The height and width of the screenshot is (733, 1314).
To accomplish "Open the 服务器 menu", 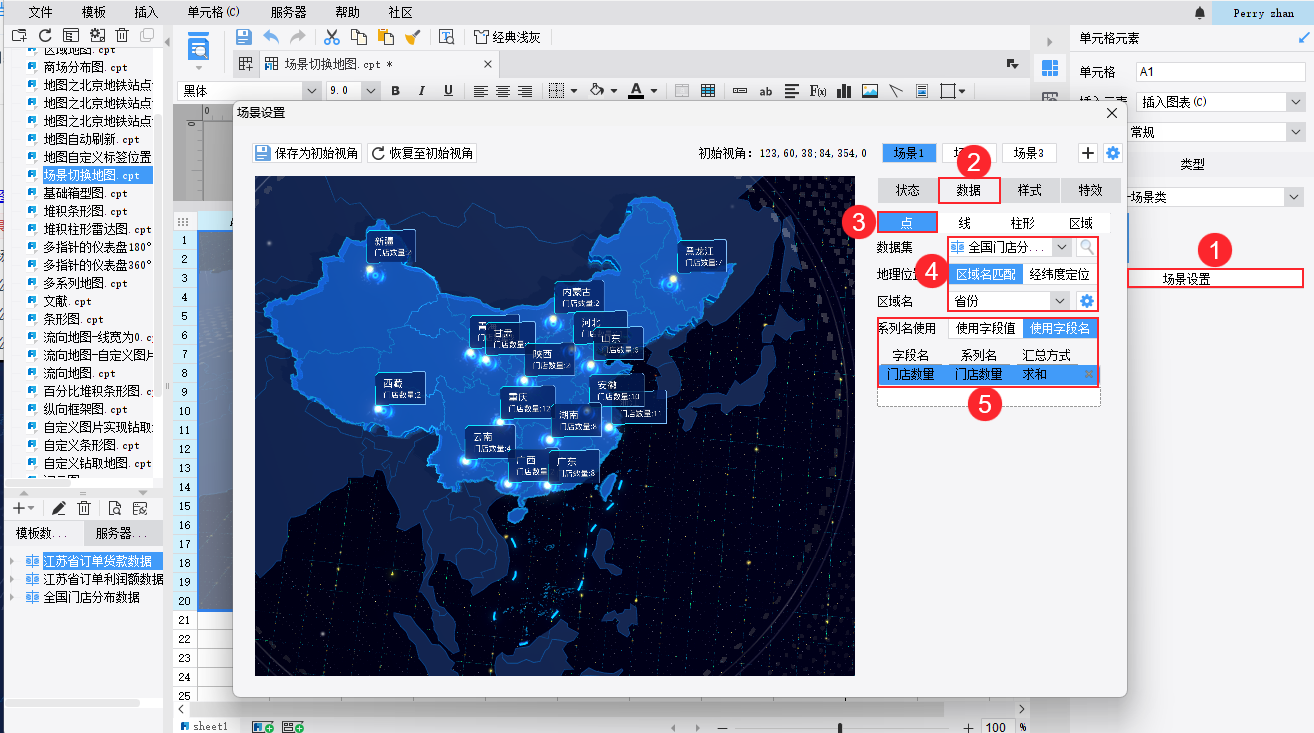I will 288,13.
